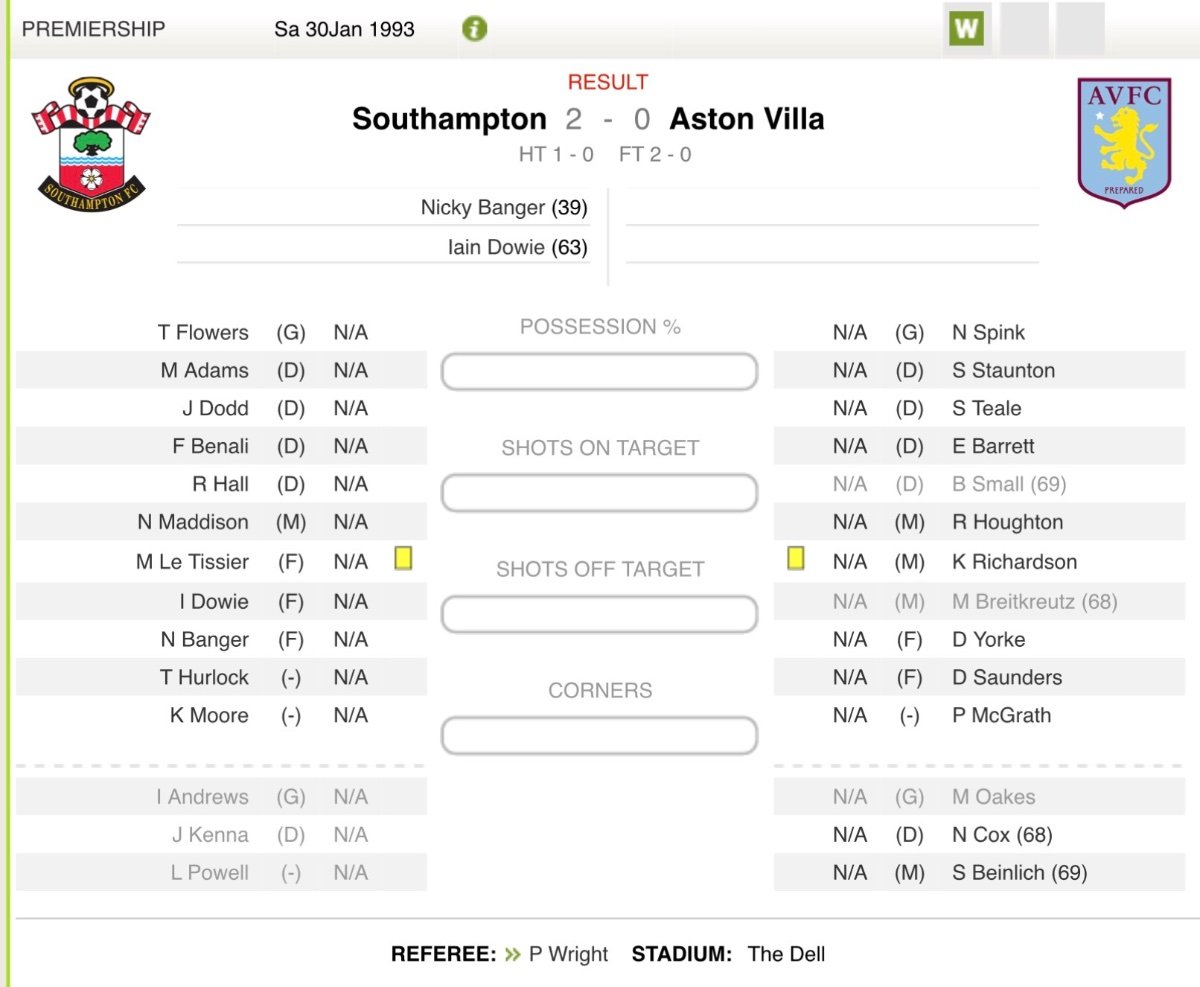Click M Le Tissier's yellow card

point(403,559)
